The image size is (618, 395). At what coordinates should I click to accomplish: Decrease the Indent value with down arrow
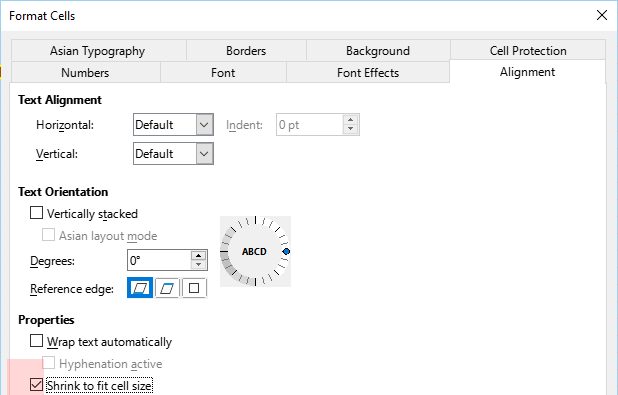pyautogui.click(x=350, y=129)
